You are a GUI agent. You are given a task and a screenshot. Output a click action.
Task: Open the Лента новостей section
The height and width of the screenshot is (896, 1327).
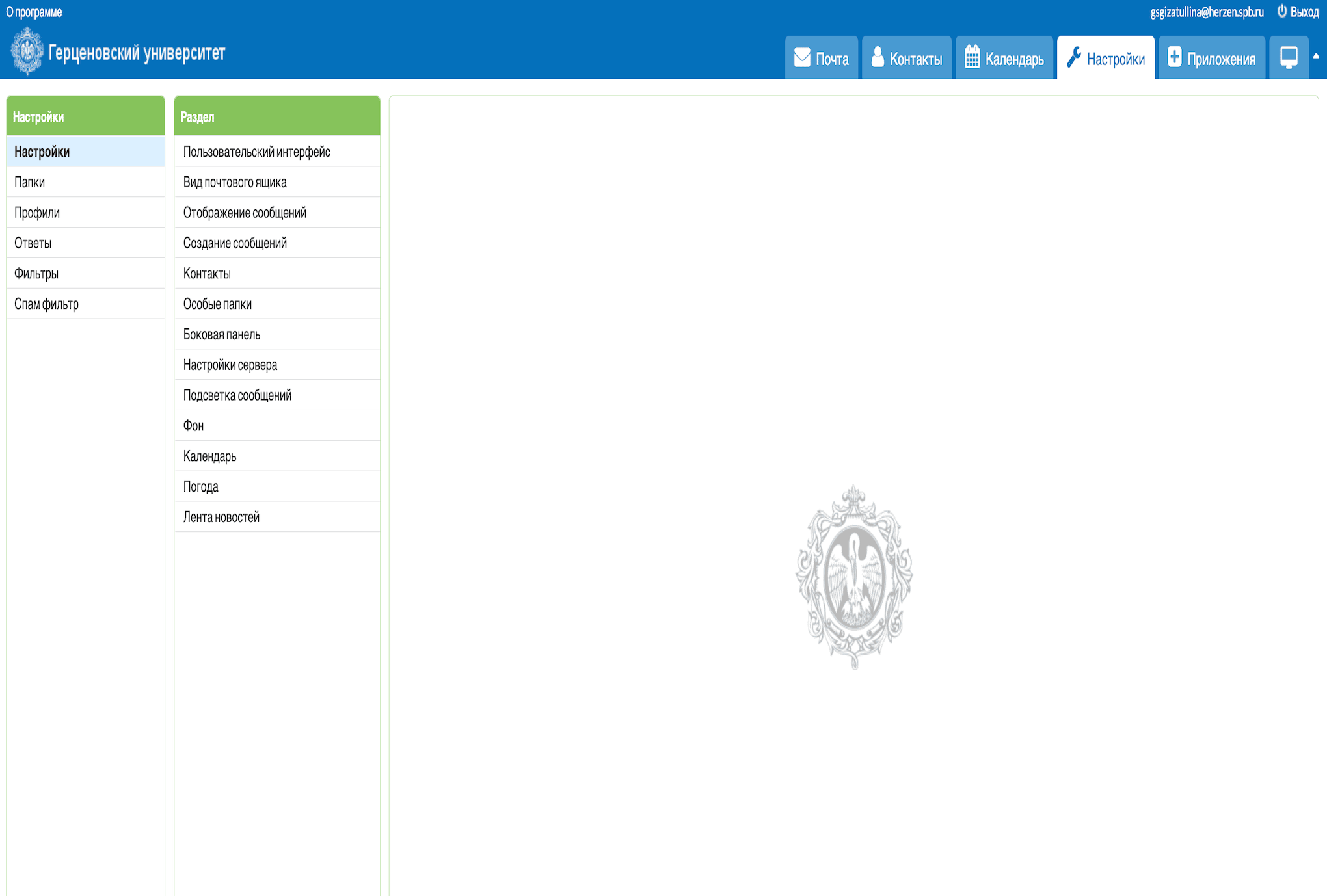pyautogui.click(x=220, y=516)
